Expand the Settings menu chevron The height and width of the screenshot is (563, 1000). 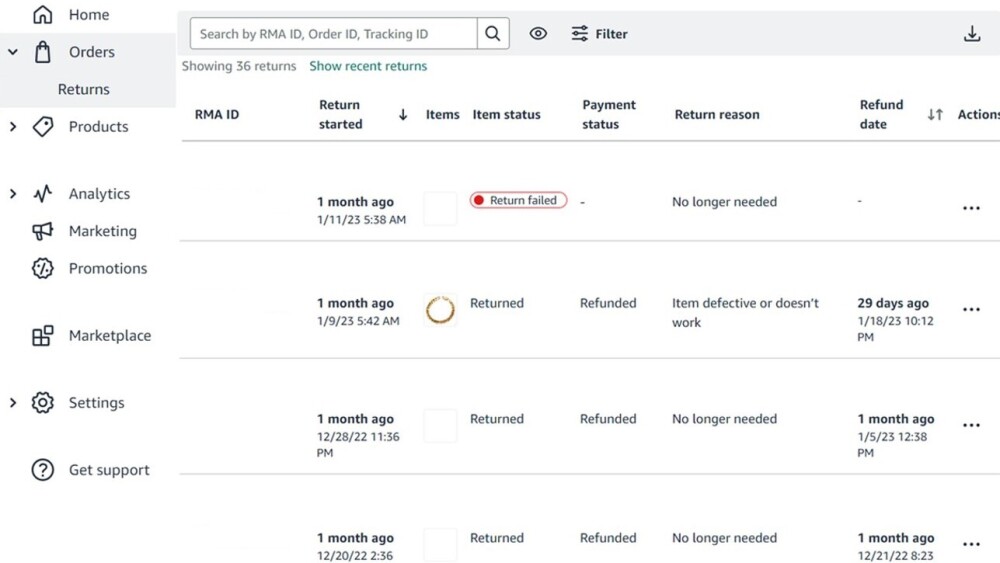click(13, 403)
